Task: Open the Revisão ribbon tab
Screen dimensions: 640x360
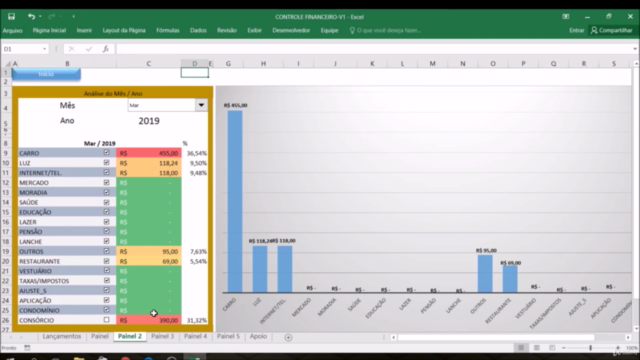Action: tap(227, 30)
